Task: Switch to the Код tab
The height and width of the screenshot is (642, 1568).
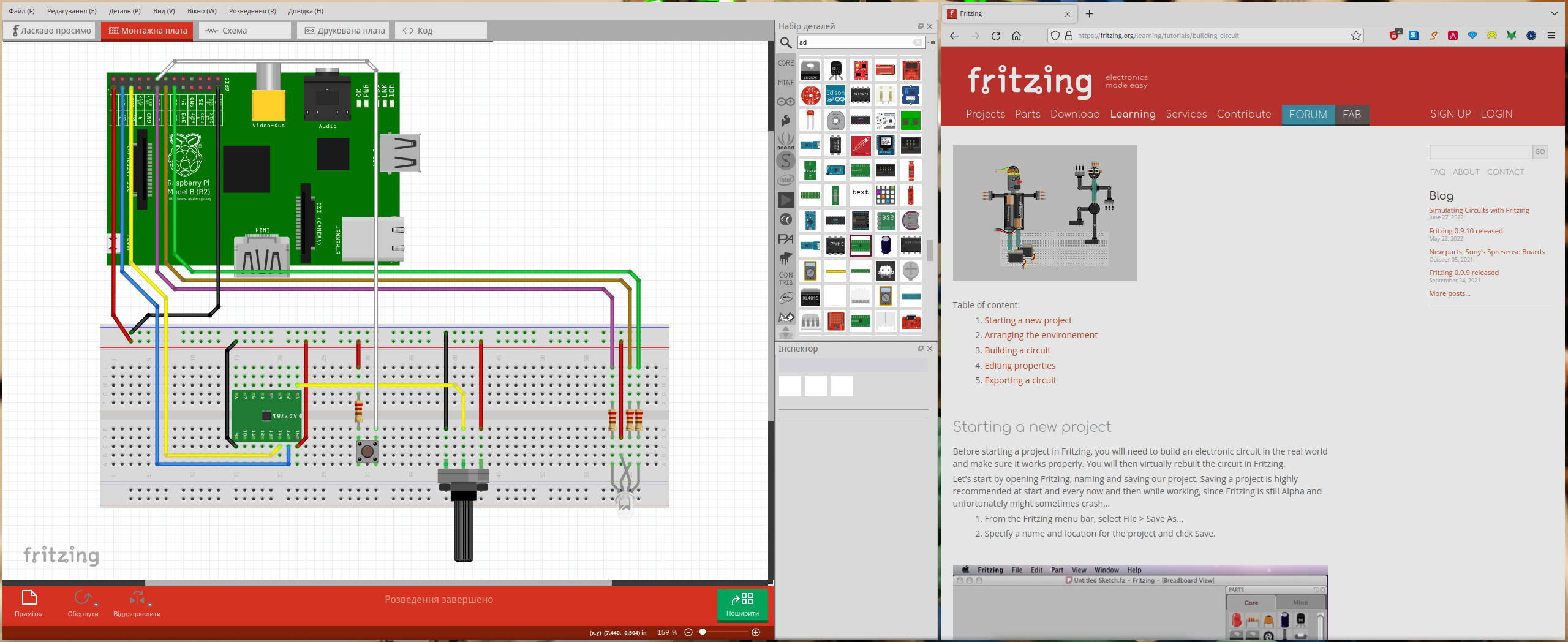Action: click(x=441, y=31)
